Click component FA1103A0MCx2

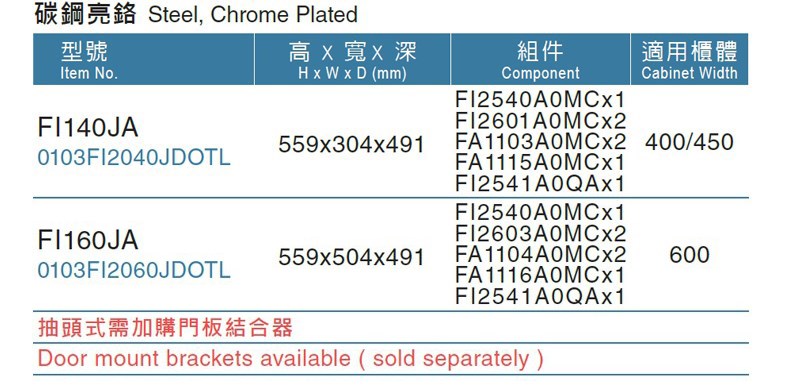tap(540, 142)
